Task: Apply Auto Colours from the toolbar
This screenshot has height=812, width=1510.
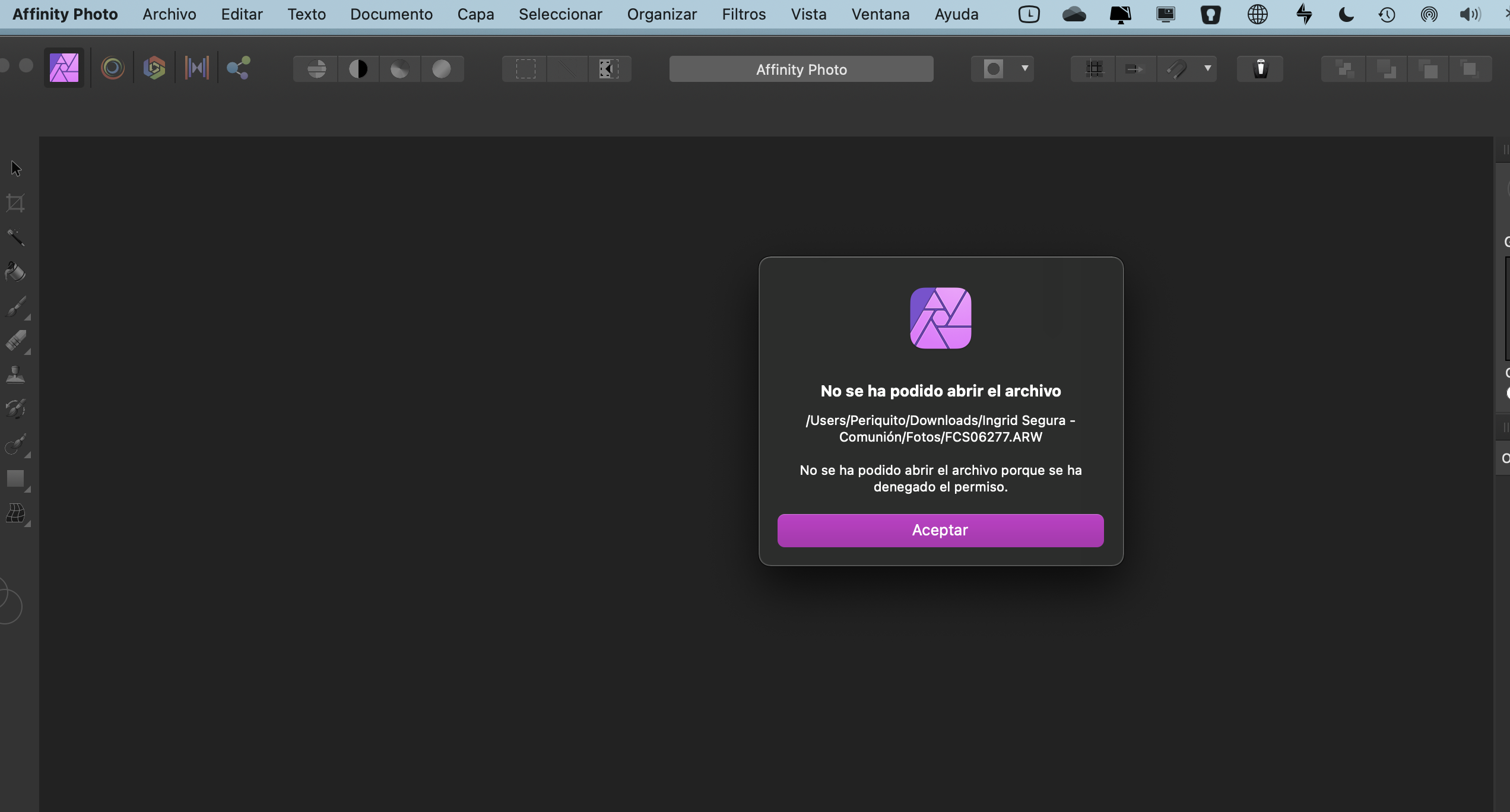Action: click(400, 69)
